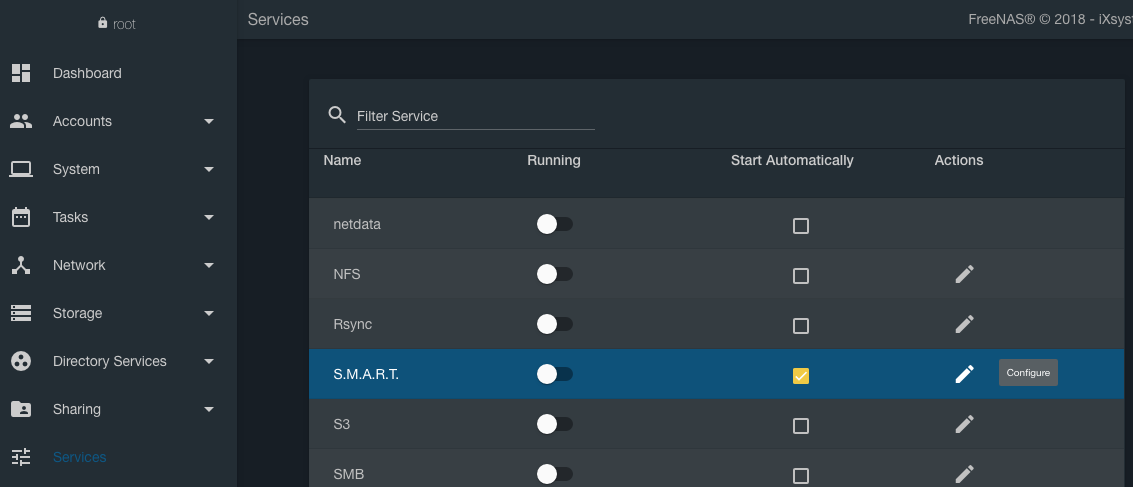Open the Sharing menu item
Viewport: 1133px width, 487px height.
pyautogui.click(x=77, y=409)
